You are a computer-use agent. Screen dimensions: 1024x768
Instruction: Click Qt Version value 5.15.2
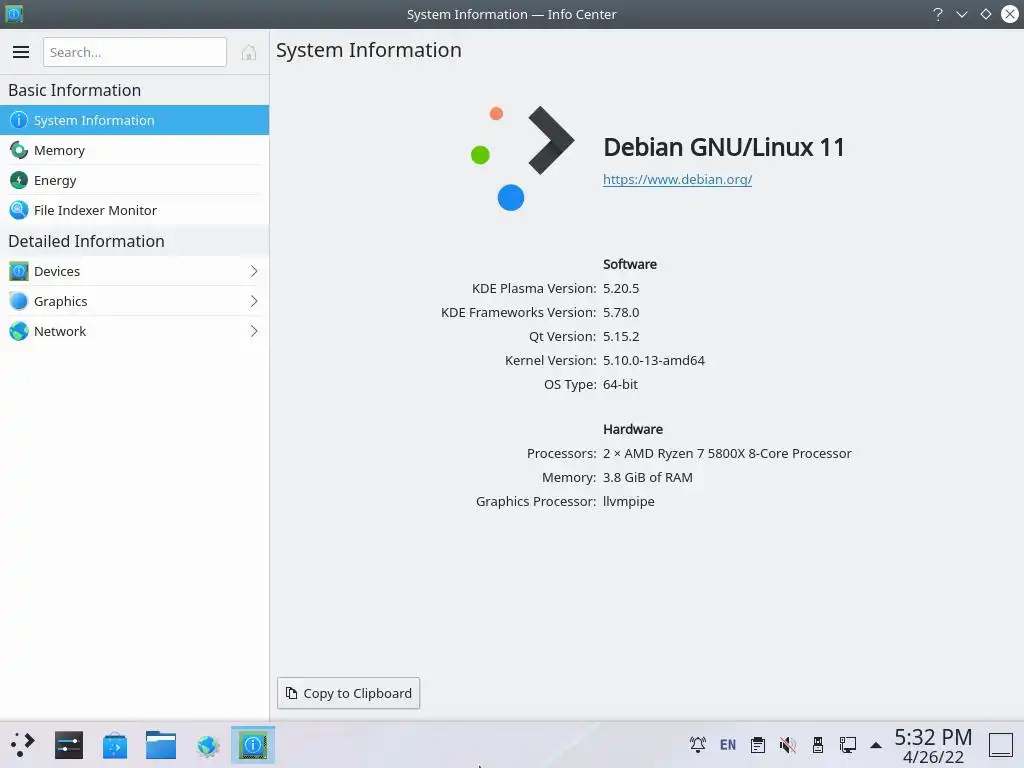tap(621, 337)
